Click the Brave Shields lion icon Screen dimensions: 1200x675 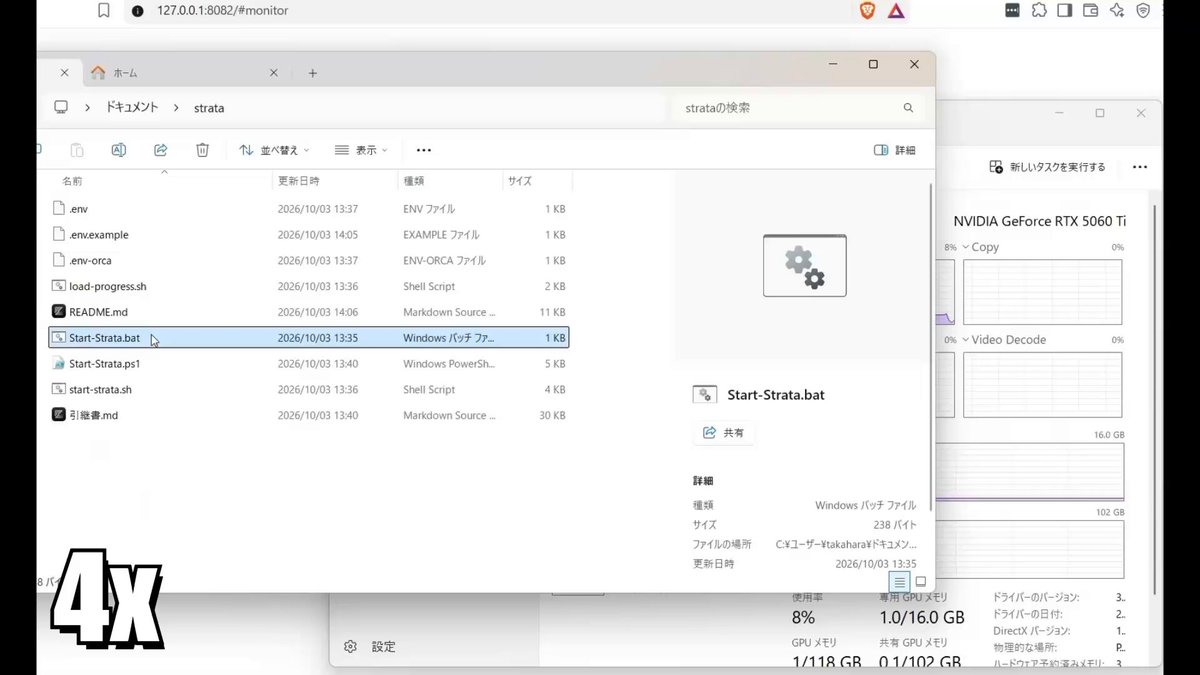pos(867,10)
